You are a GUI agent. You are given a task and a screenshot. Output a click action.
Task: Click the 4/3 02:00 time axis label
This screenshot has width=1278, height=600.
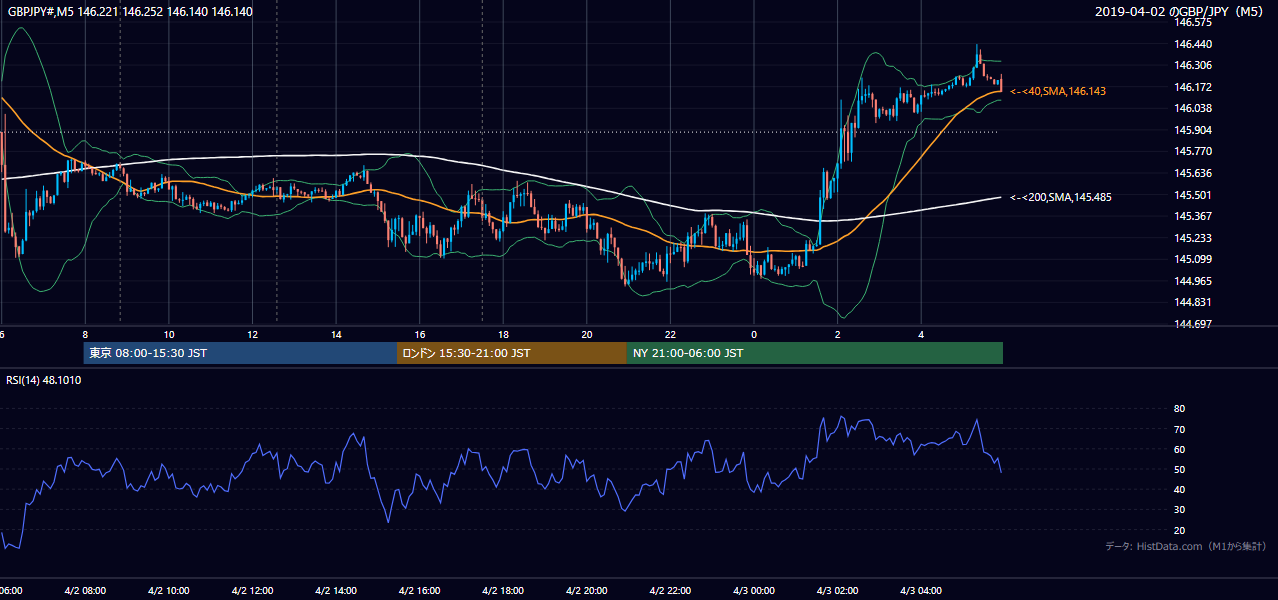click(837, 590)
